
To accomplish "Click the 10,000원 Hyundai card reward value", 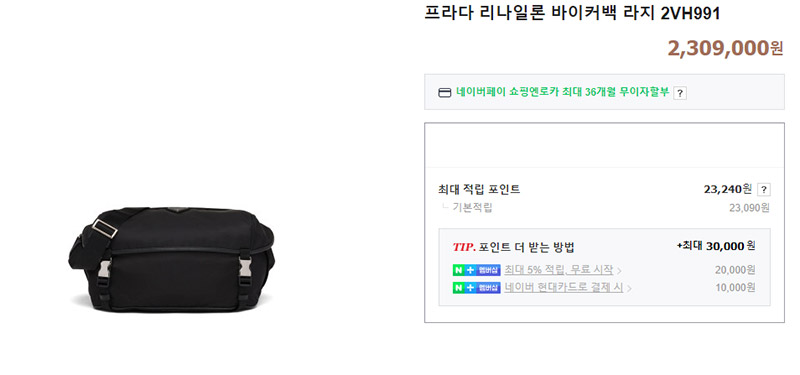I will 735,288.
